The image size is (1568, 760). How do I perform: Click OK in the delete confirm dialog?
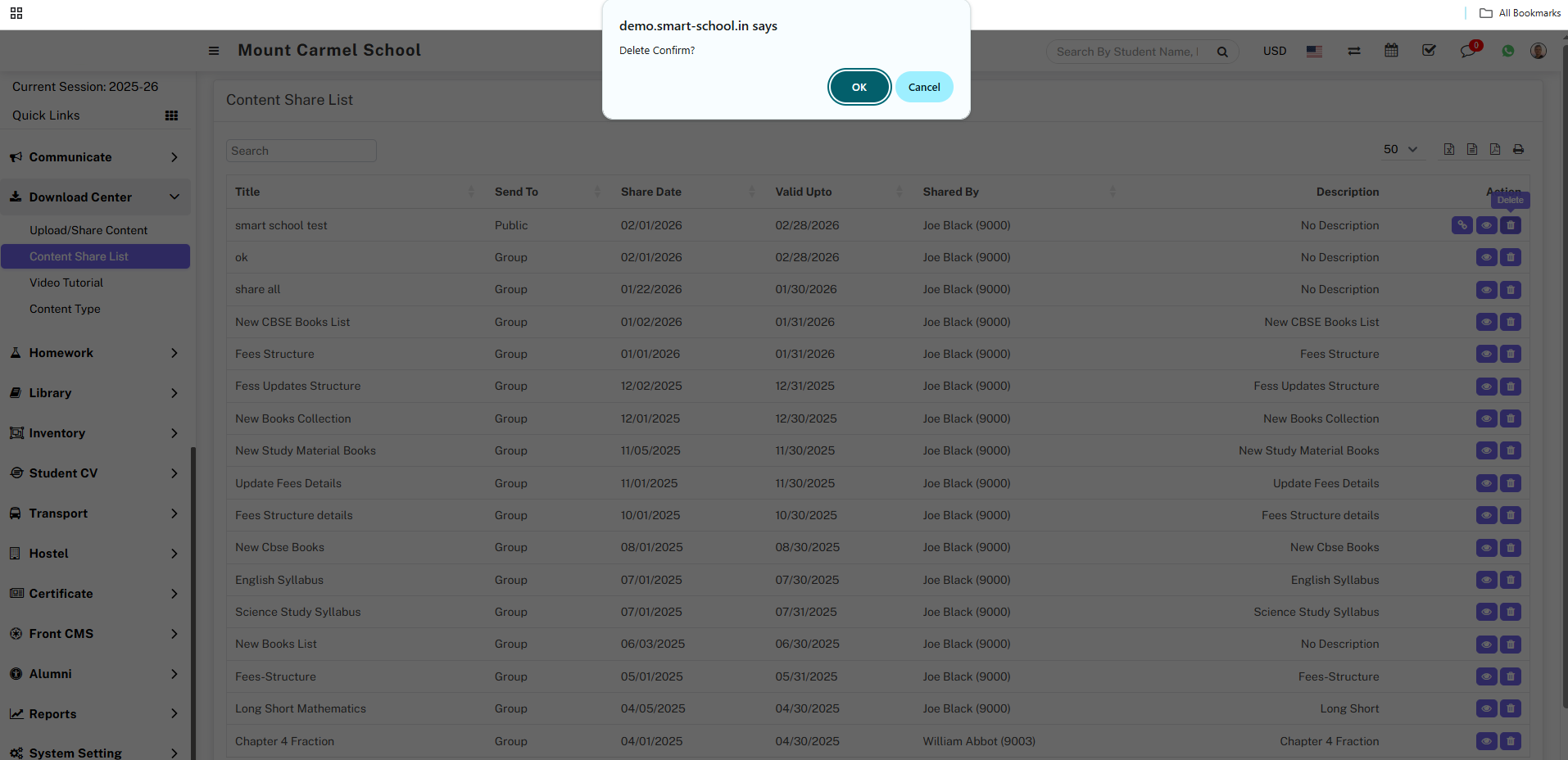(859, 87)
